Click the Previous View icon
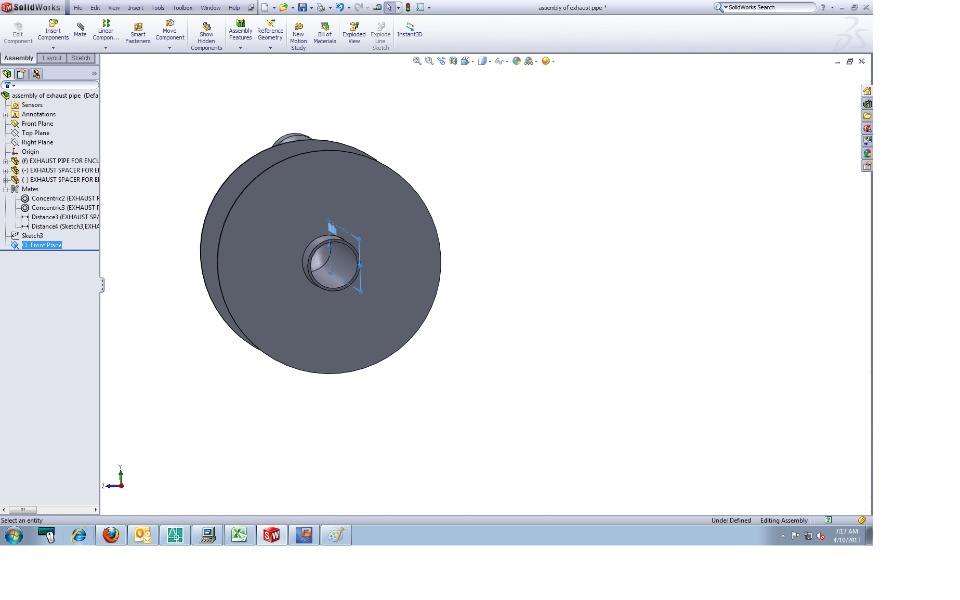This screenshot has height=600, width=960. 441,61
